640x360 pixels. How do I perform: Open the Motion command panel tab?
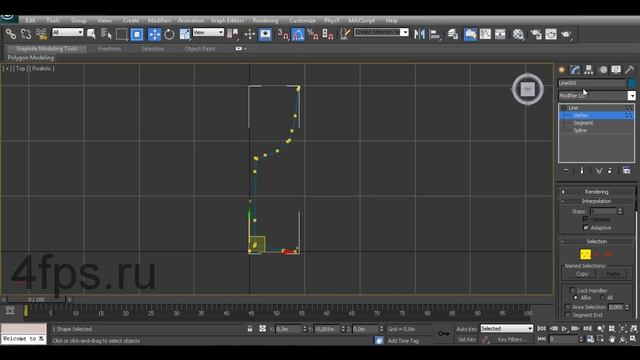(x=603, y=70)
